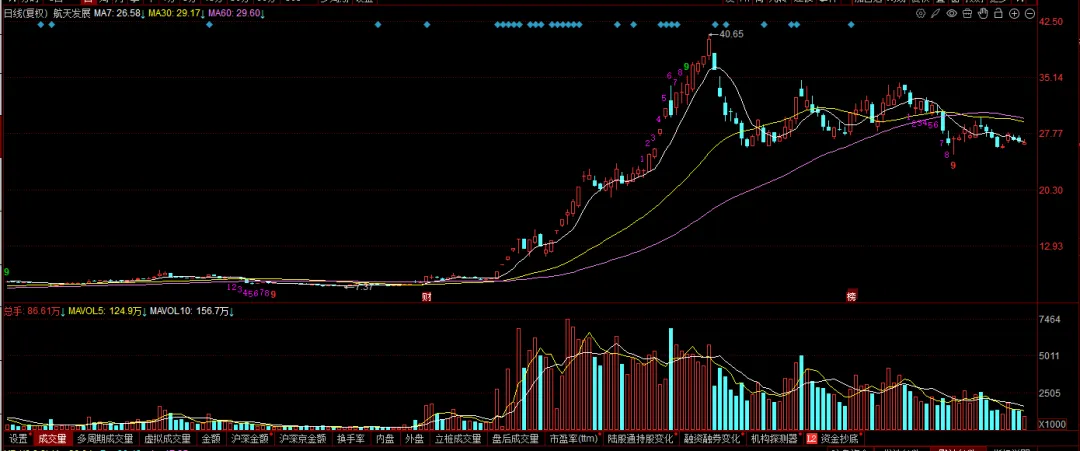Select the 资金抄底 indicator tab

839,439
